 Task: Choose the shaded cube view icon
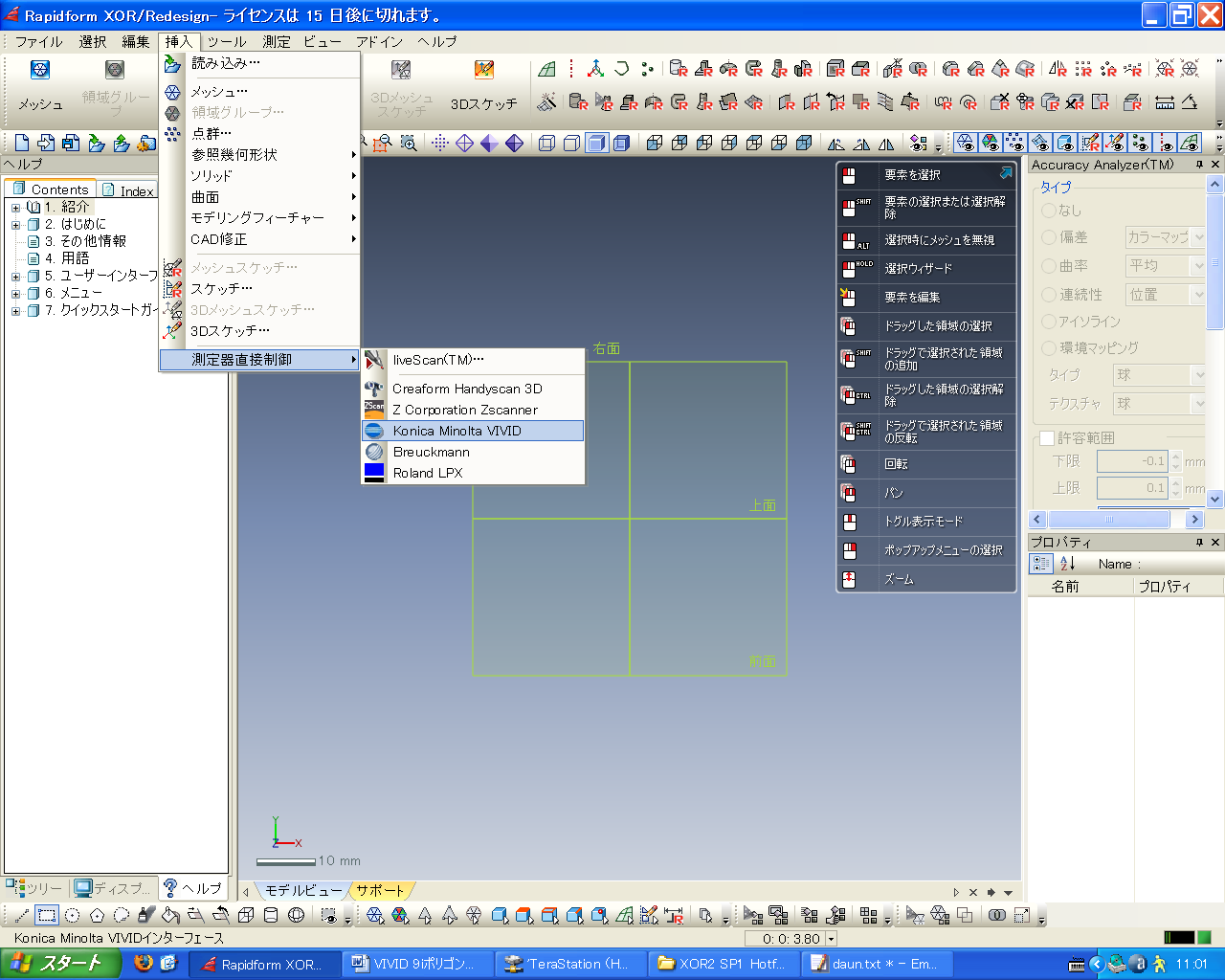(596, 143)
